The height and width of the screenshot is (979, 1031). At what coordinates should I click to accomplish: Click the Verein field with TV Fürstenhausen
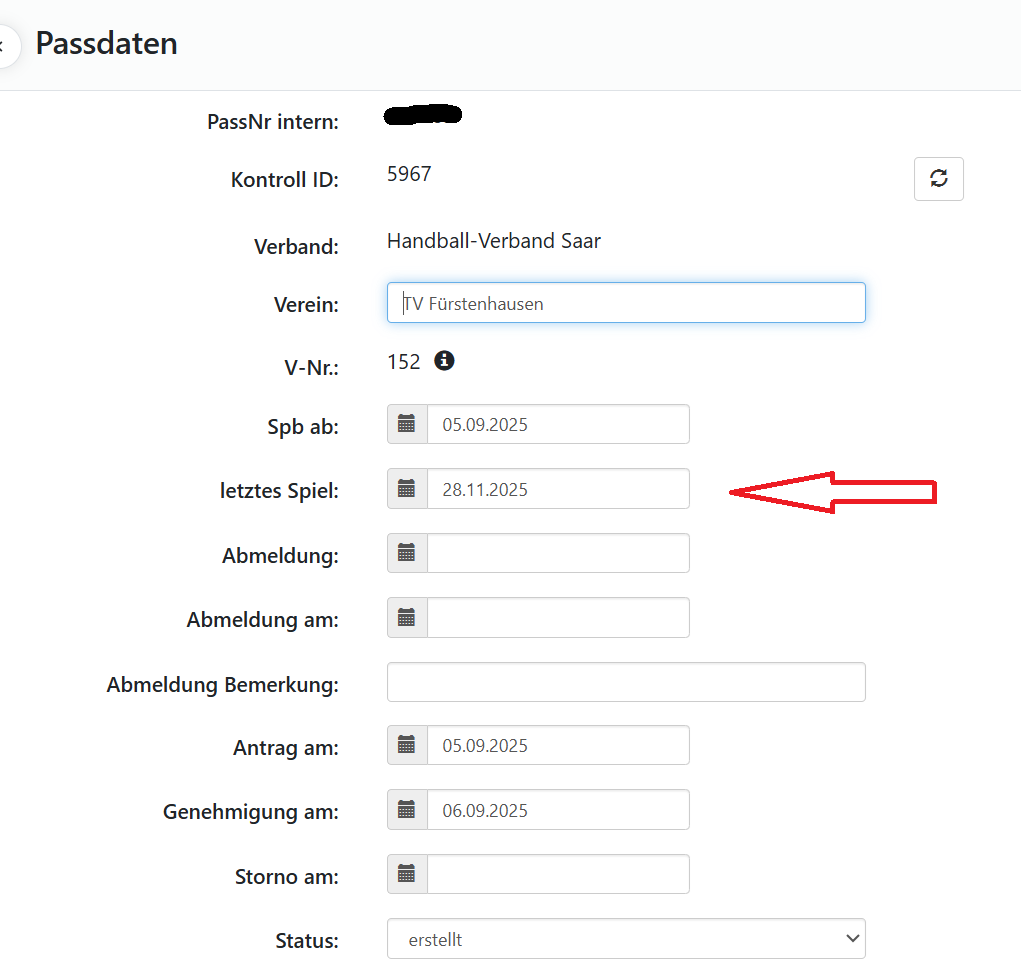point(625,303)
